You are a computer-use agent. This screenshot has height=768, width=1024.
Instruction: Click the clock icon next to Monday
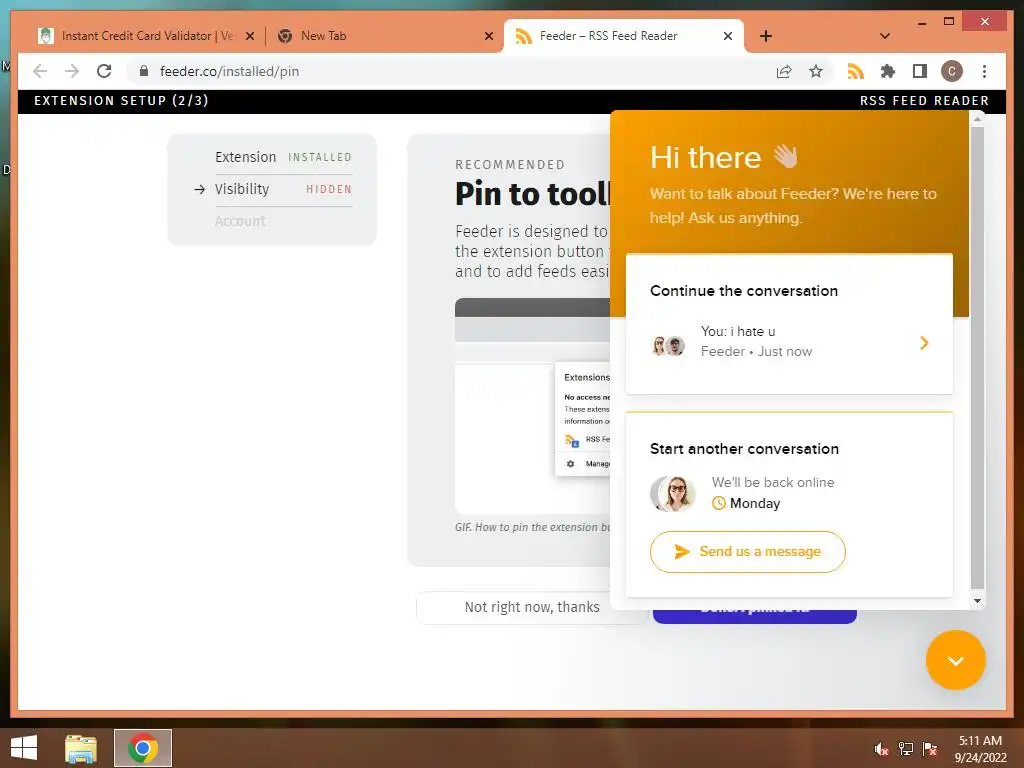[718, 503]
